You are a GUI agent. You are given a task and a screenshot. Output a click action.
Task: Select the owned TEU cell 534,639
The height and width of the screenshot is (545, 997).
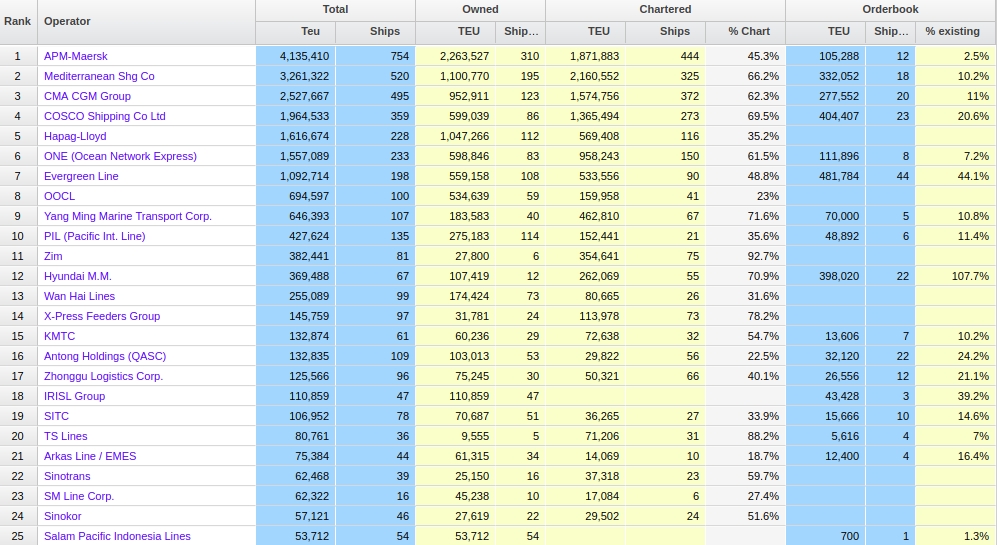pyautogui.click(x=455, y=197)
